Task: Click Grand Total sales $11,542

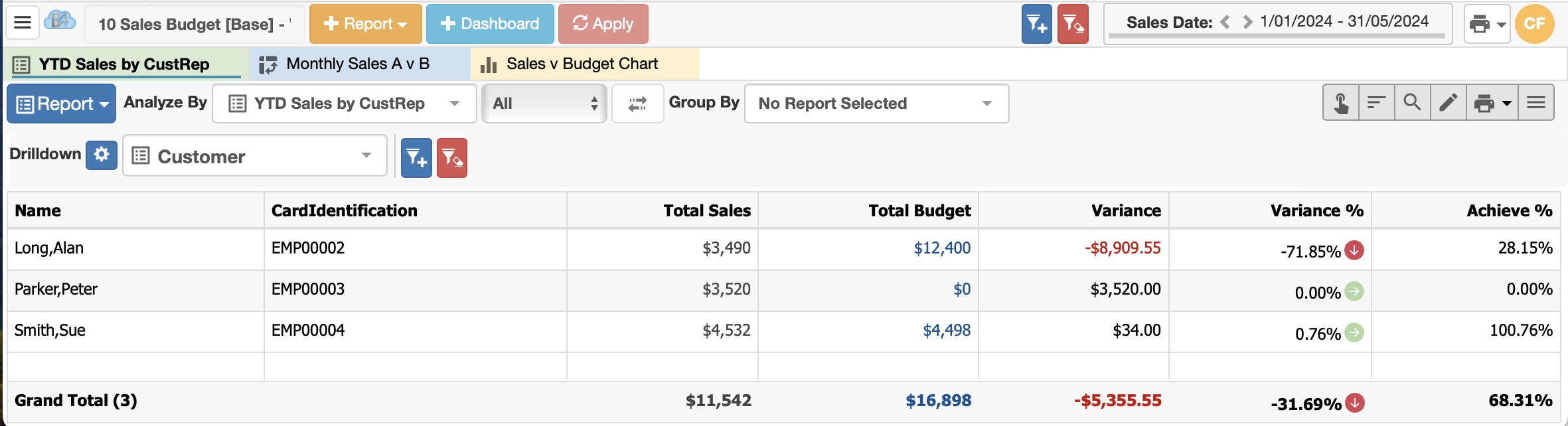Action: pos(718,401)
